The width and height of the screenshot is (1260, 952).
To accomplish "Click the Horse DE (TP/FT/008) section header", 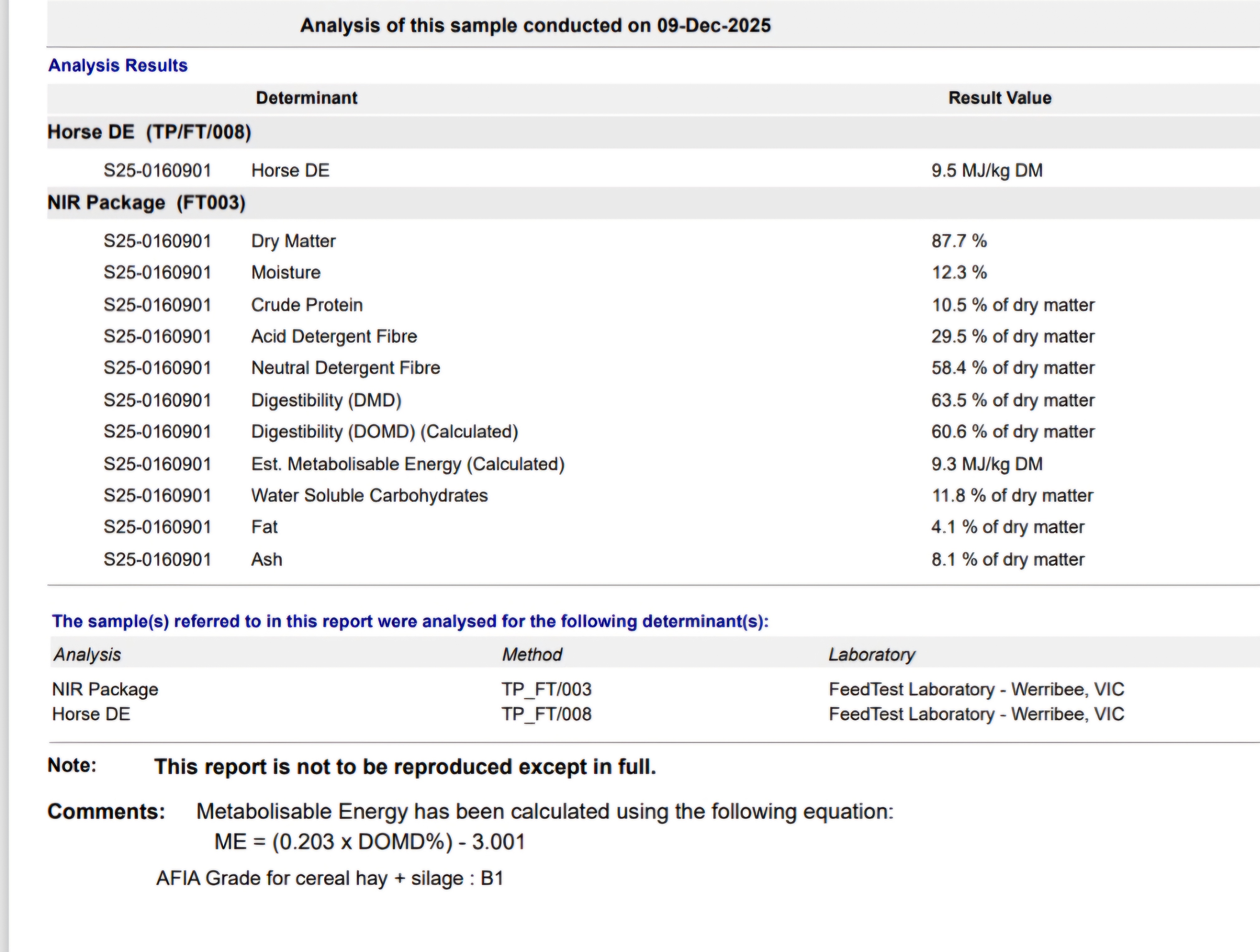I will pos(149,132).
